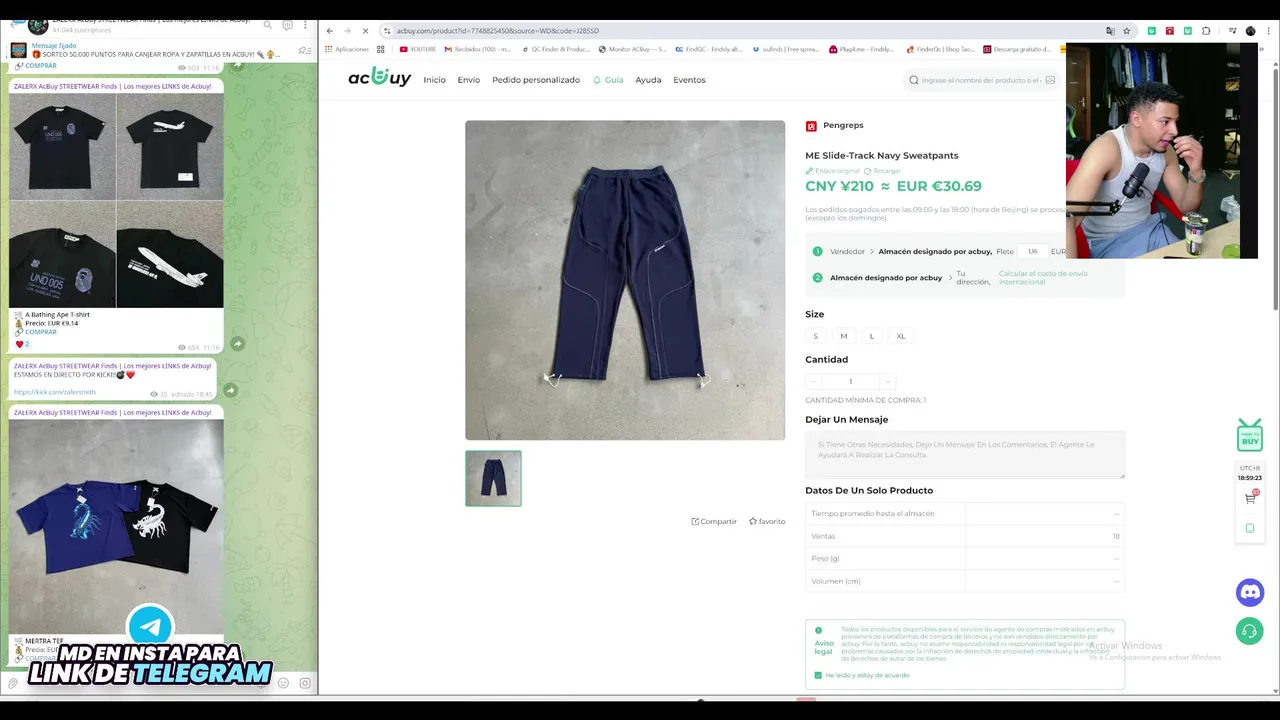Click the Dejar Un Mensaje text box

(965, 455)
